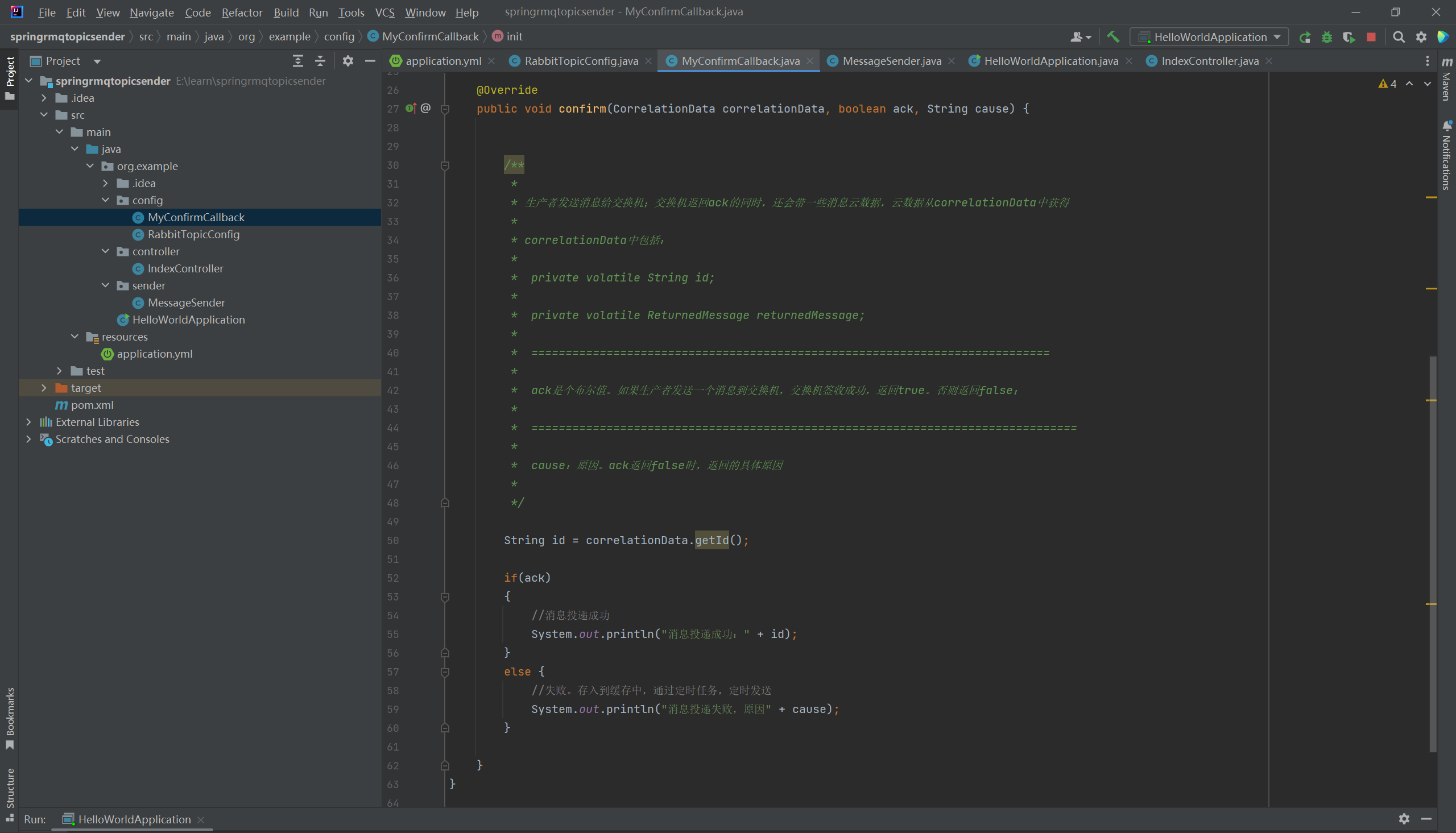This screenshot has height=833, width=1456.
Task: Click the MyConfirmCallback breadcrumb
Action: pos(429,36)
